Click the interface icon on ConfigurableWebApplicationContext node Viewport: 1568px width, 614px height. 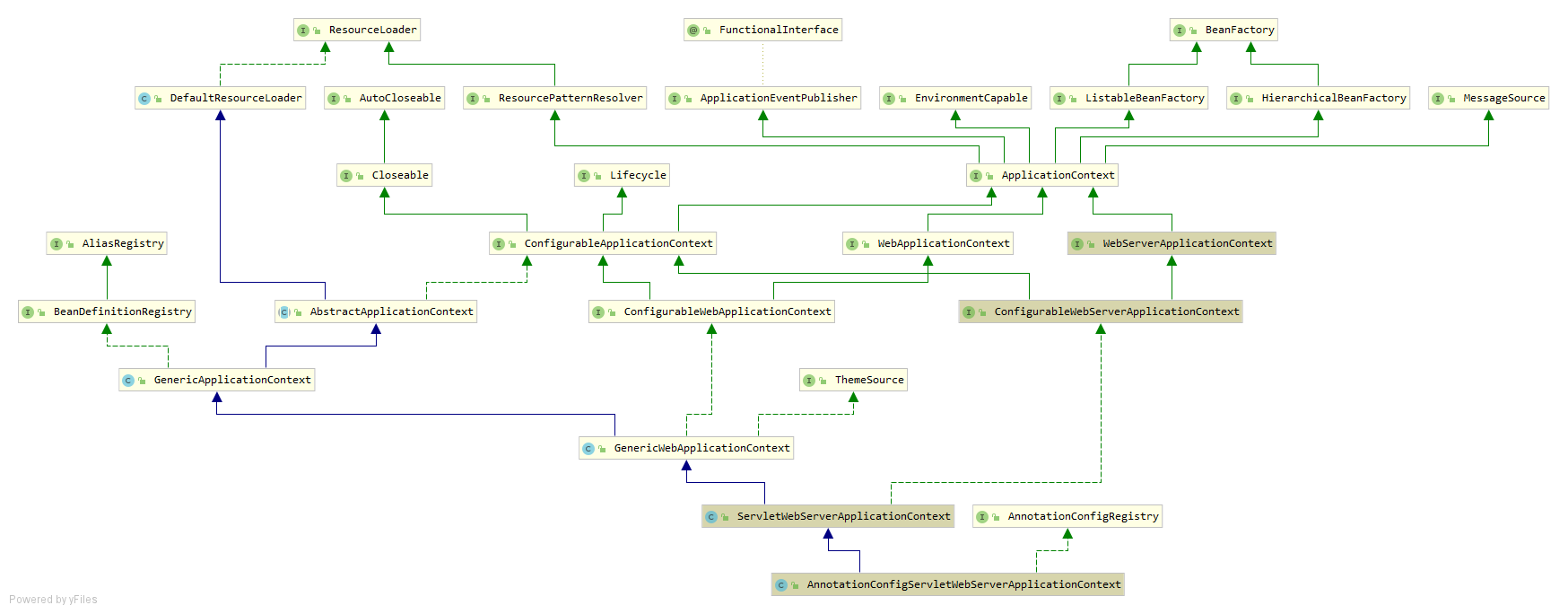coord(598,312)
